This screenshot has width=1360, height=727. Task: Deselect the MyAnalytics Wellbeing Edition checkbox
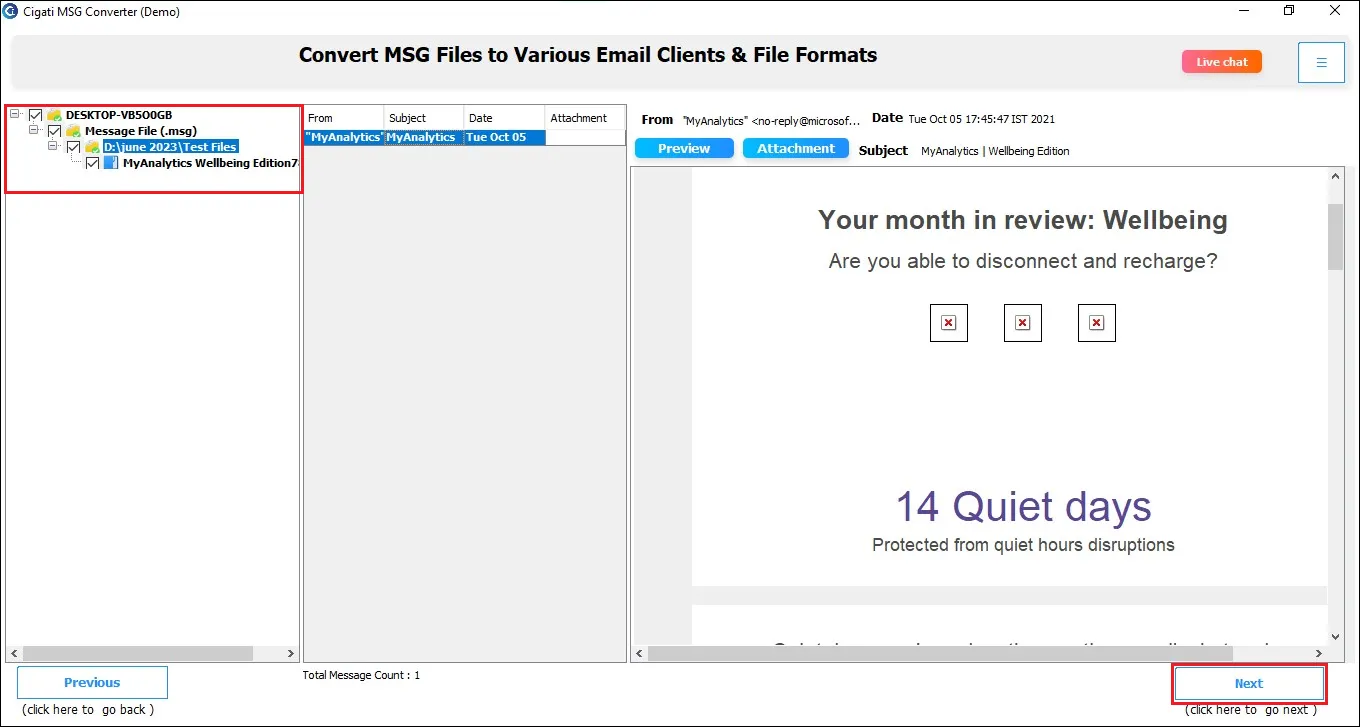(93, 163)
